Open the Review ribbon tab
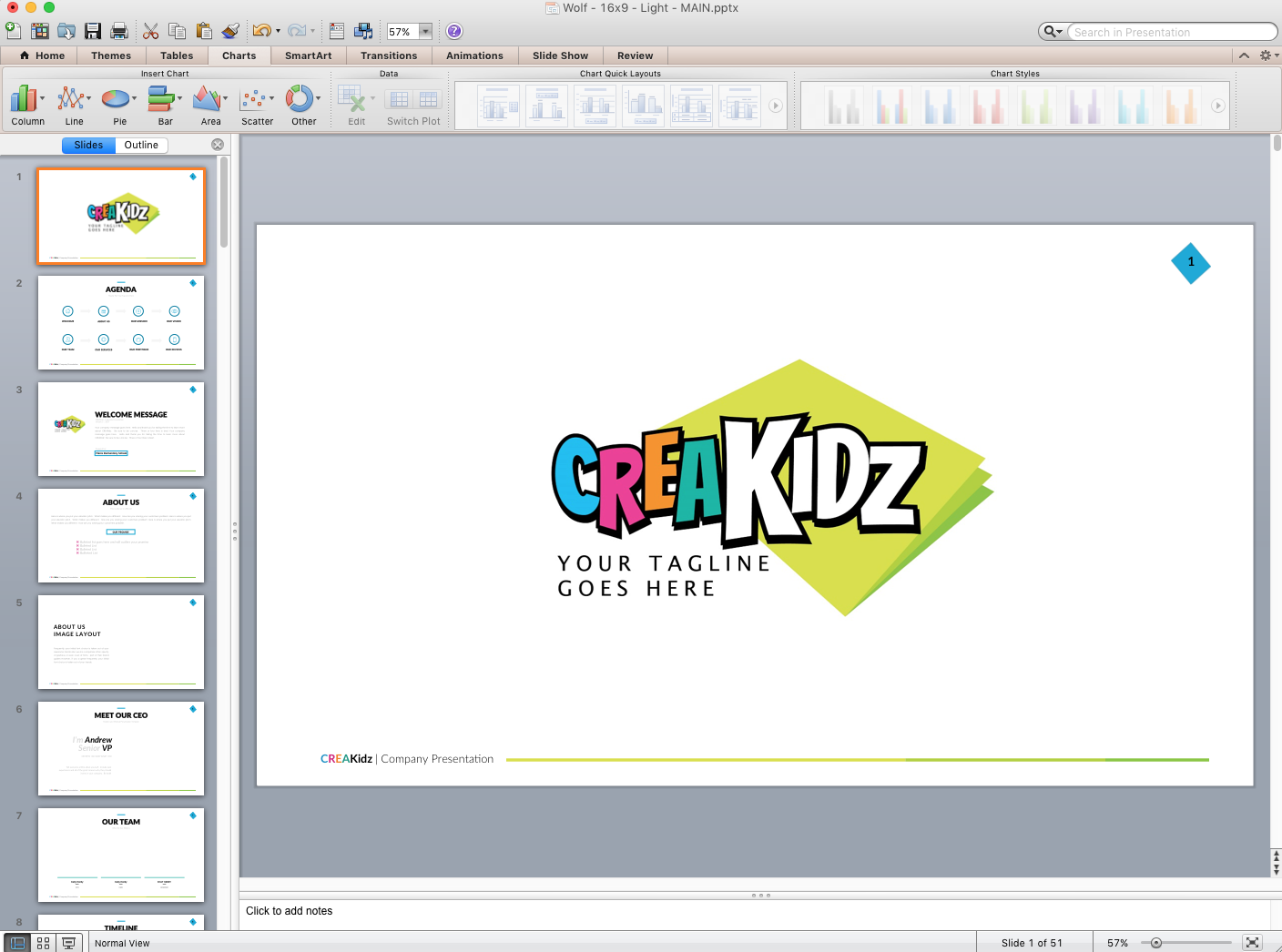This screenshot has height=952, width=1282. pos(635,56)
